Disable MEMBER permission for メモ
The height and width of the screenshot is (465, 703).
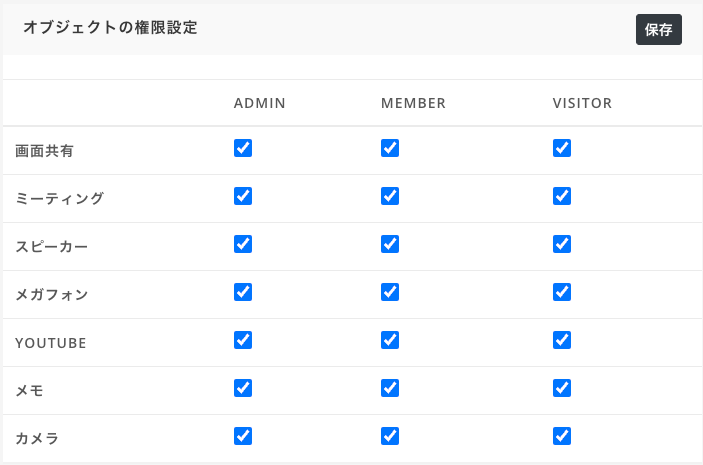point(390,388)
